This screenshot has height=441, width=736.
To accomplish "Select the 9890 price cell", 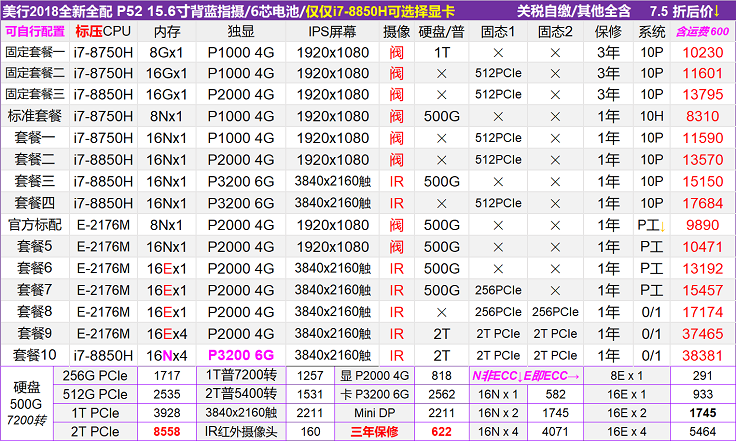I will (703, 225).
